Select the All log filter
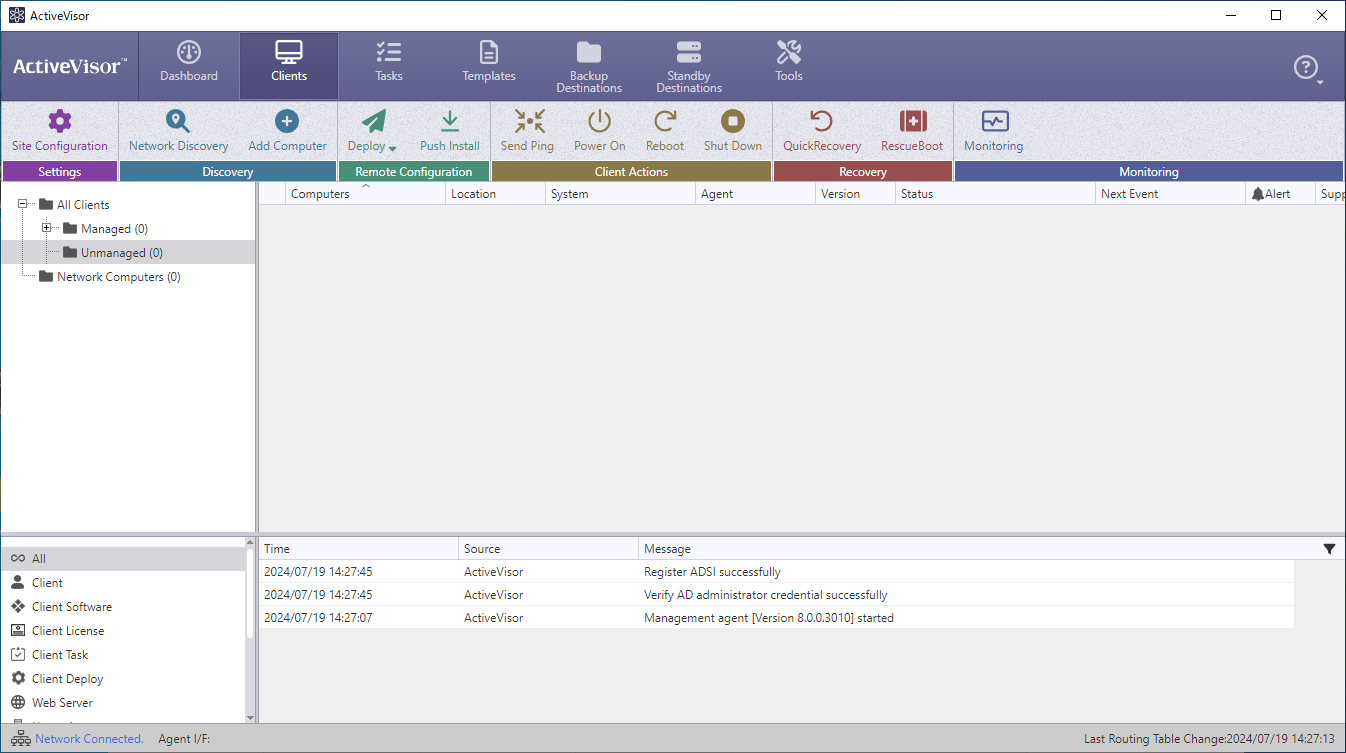 tap(123, 559)
